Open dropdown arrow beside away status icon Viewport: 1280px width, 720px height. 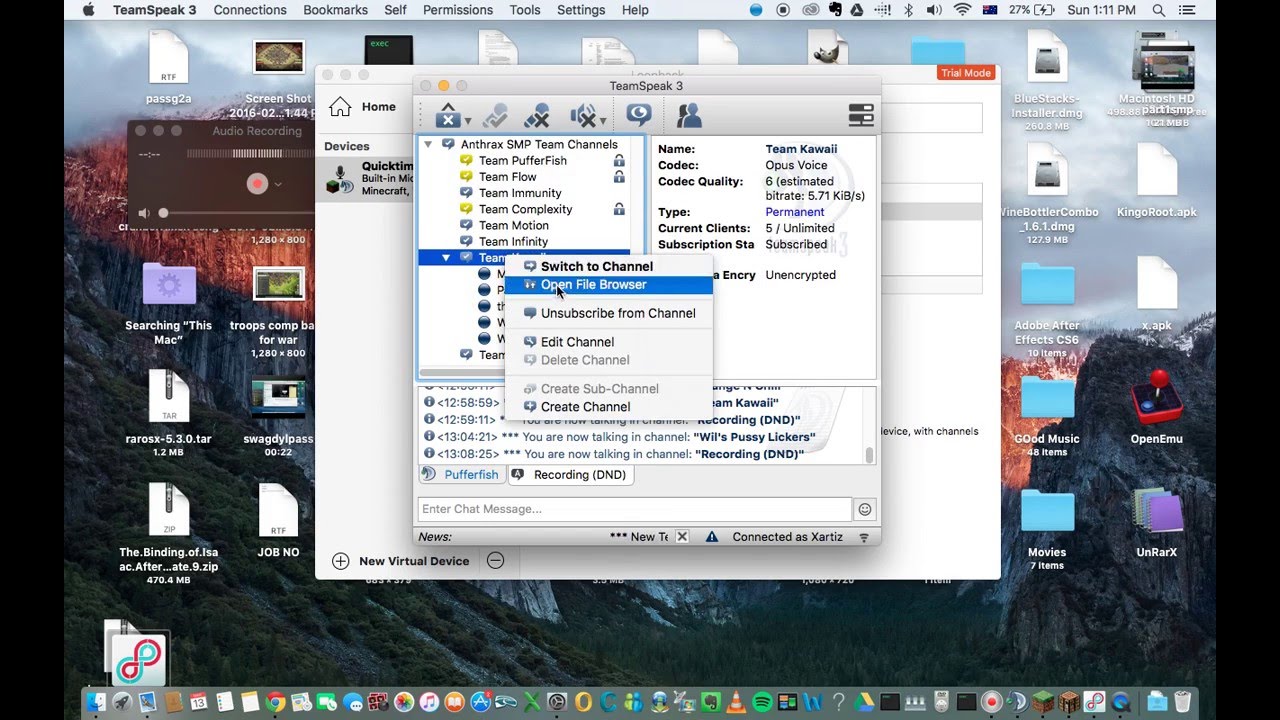[x=467, y=122]
